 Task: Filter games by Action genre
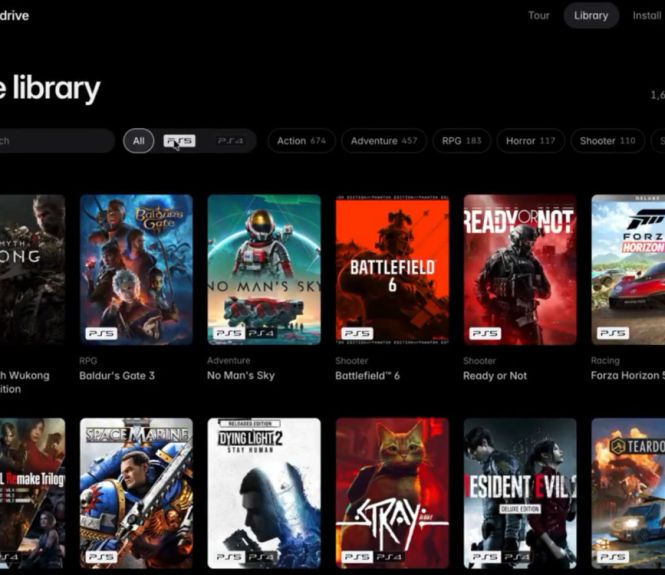tap(301, 141)
